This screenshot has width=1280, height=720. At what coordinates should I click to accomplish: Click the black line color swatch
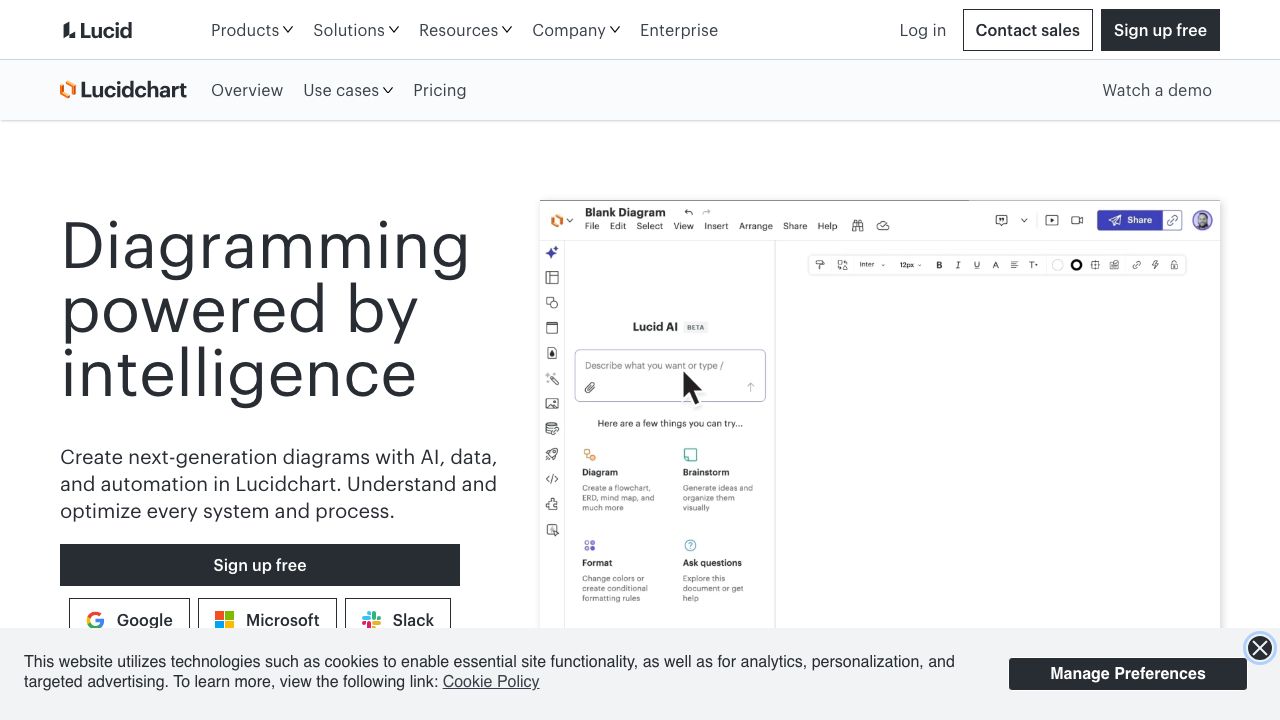pyautogui.click(x=1076, y=265)
